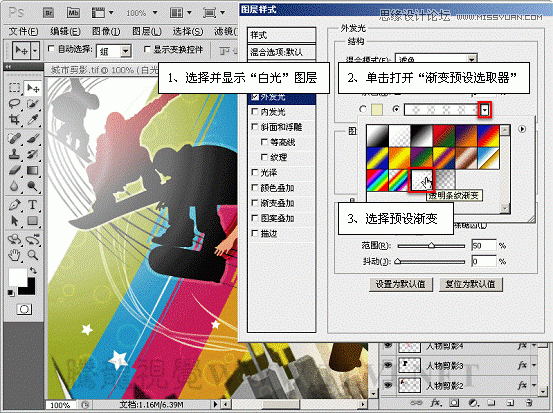Open the 选择(S) menu

[x=188, y=32]
